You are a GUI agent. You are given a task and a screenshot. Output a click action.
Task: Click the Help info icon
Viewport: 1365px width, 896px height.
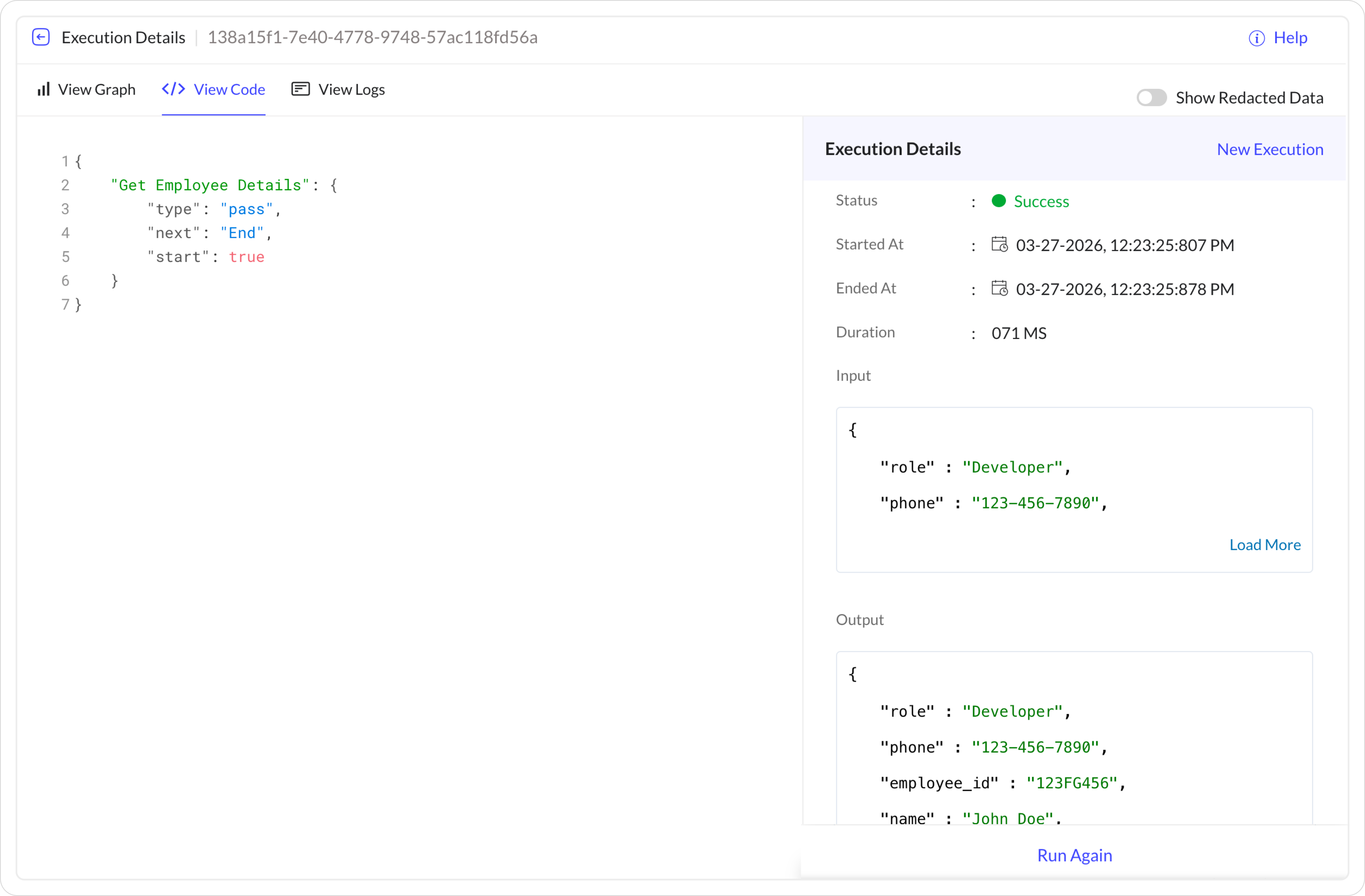(1256, 38)
